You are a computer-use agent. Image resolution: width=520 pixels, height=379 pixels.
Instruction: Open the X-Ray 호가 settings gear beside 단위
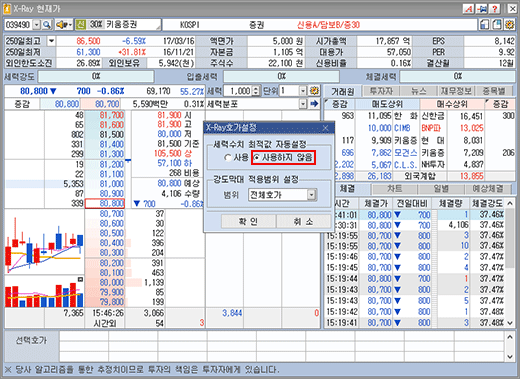(314, 91)
